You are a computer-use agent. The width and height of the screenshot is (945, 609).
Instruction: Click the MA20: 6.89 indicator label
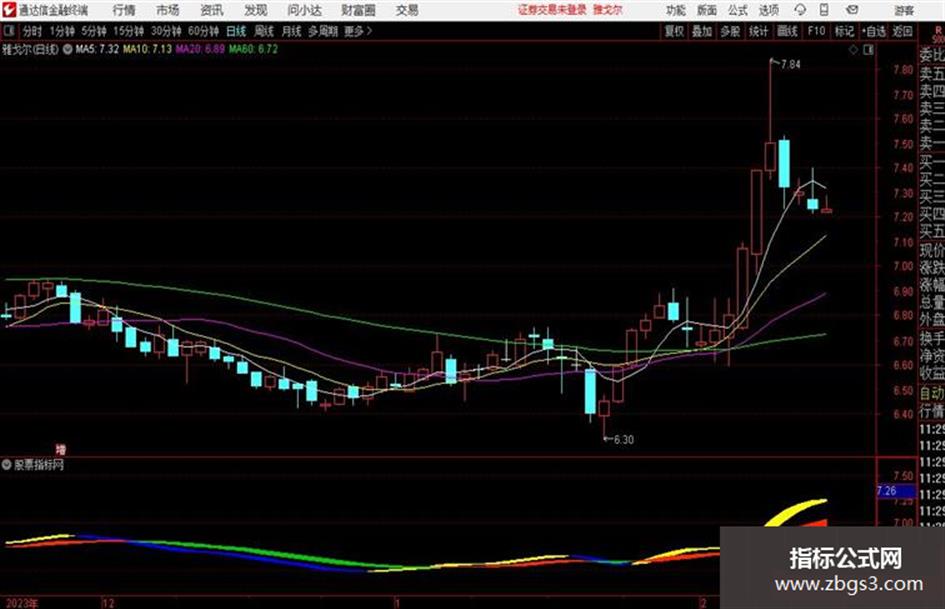200,49
